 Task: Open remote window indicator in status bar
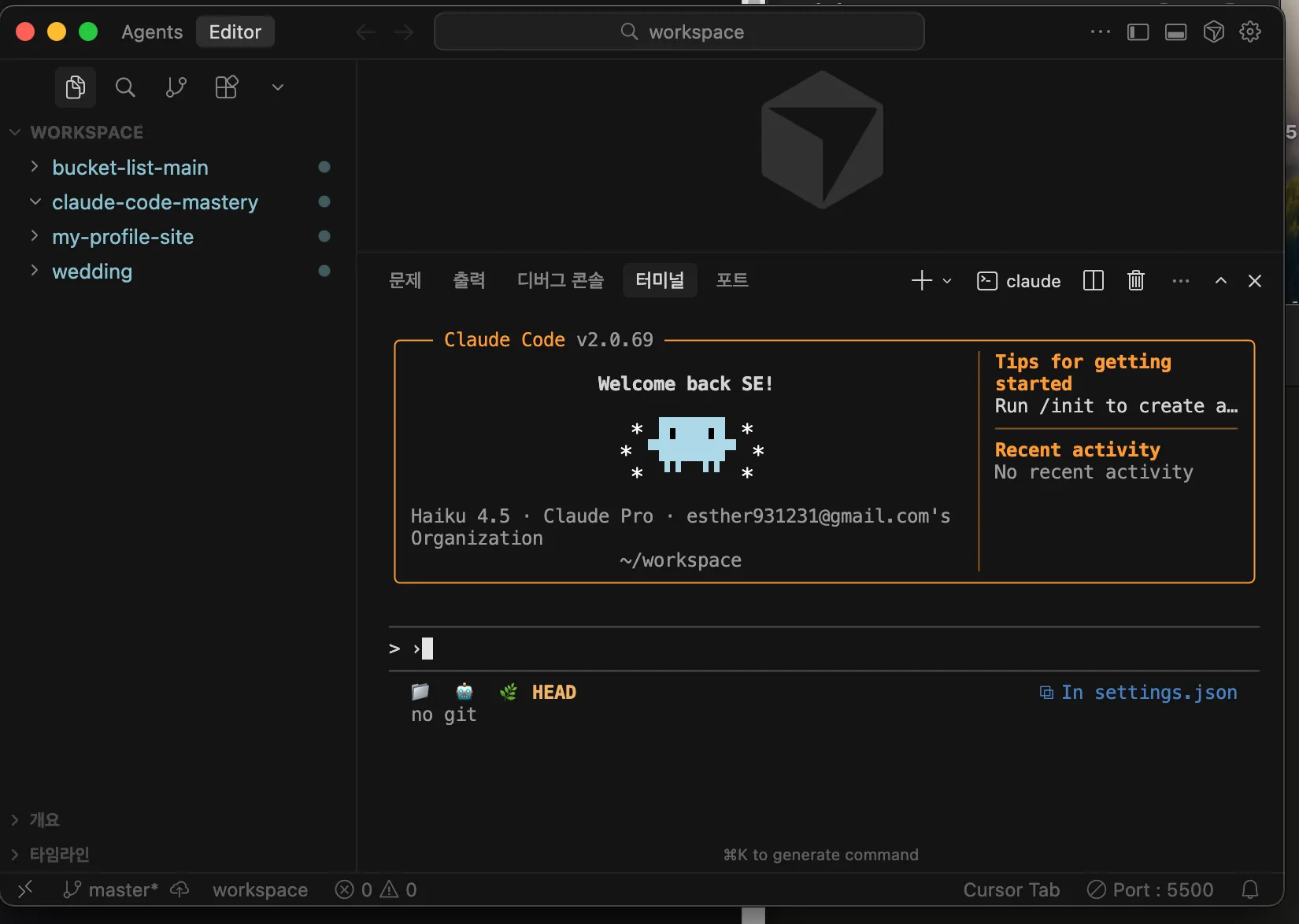[x=25, y=889]
